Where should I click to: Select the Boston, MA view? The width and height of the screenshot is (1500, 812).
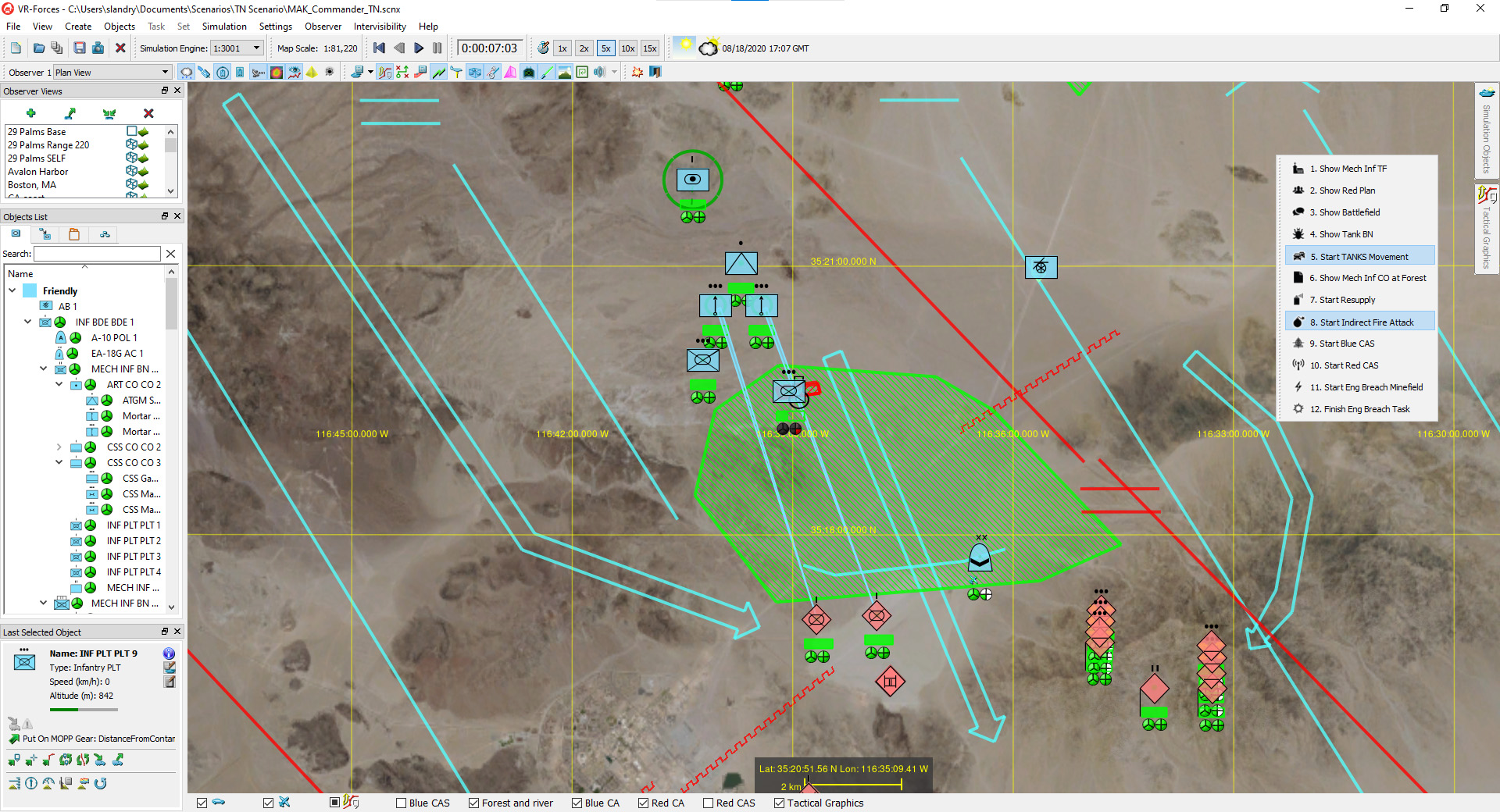[x=32, y=185]
